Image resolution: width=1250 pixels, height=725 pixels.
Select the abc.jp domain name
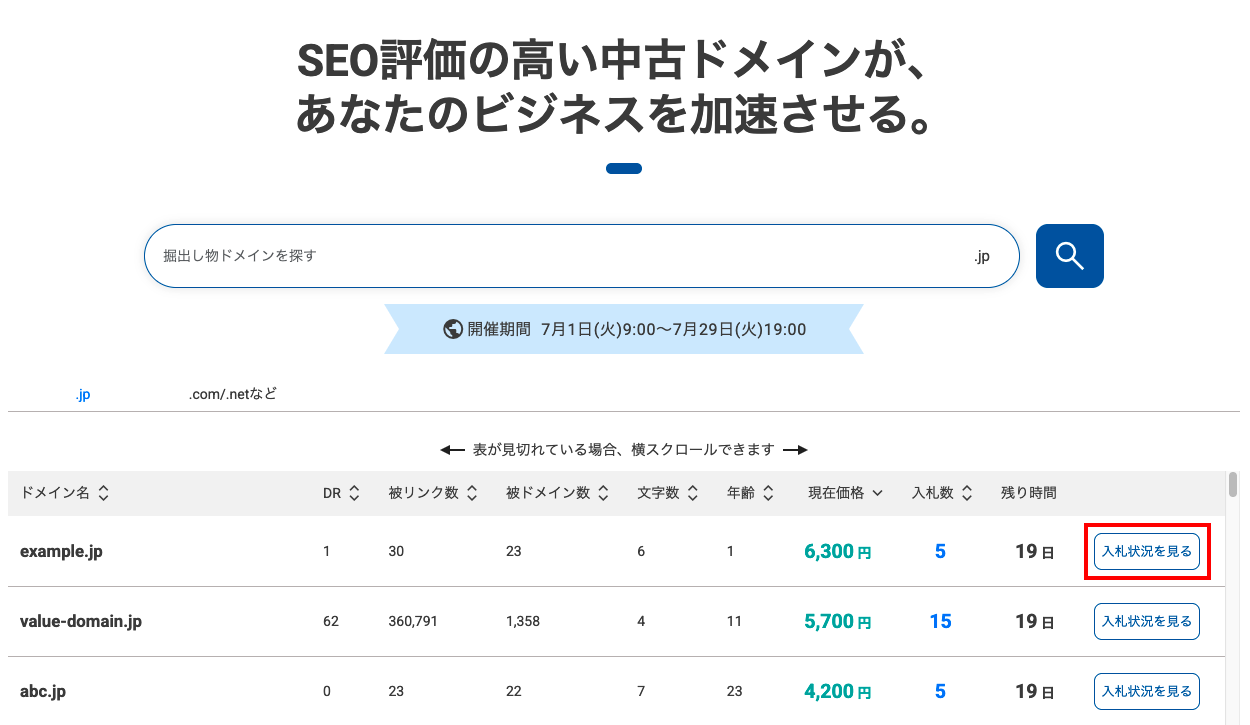(43, 691)
